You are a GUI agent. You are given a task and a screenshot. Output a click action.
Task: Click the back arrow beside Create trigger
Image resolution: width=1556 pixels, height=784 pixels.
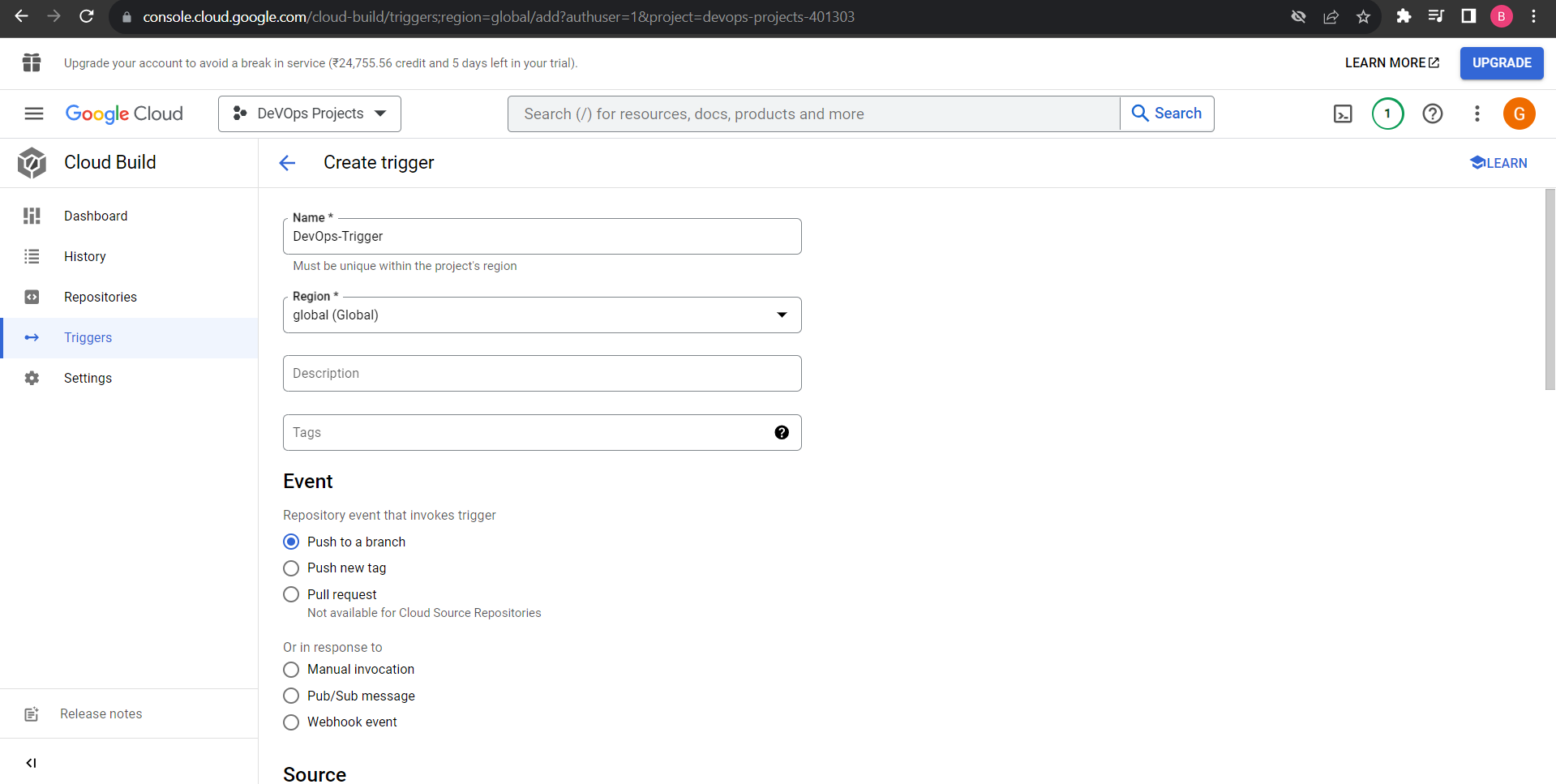pyautogui.click(x=287, y=163)
